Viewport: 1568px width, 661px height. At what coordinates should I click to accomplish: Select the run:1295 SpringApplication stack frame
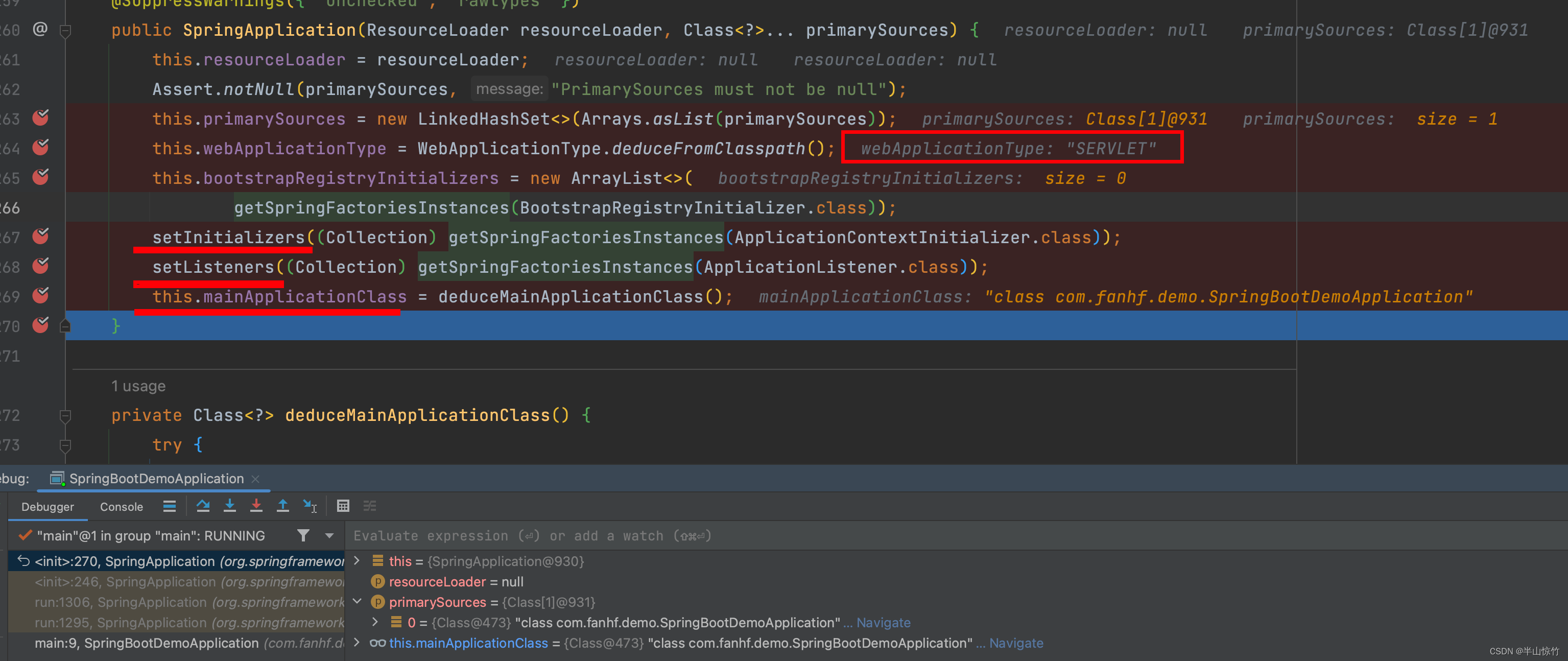177,623
